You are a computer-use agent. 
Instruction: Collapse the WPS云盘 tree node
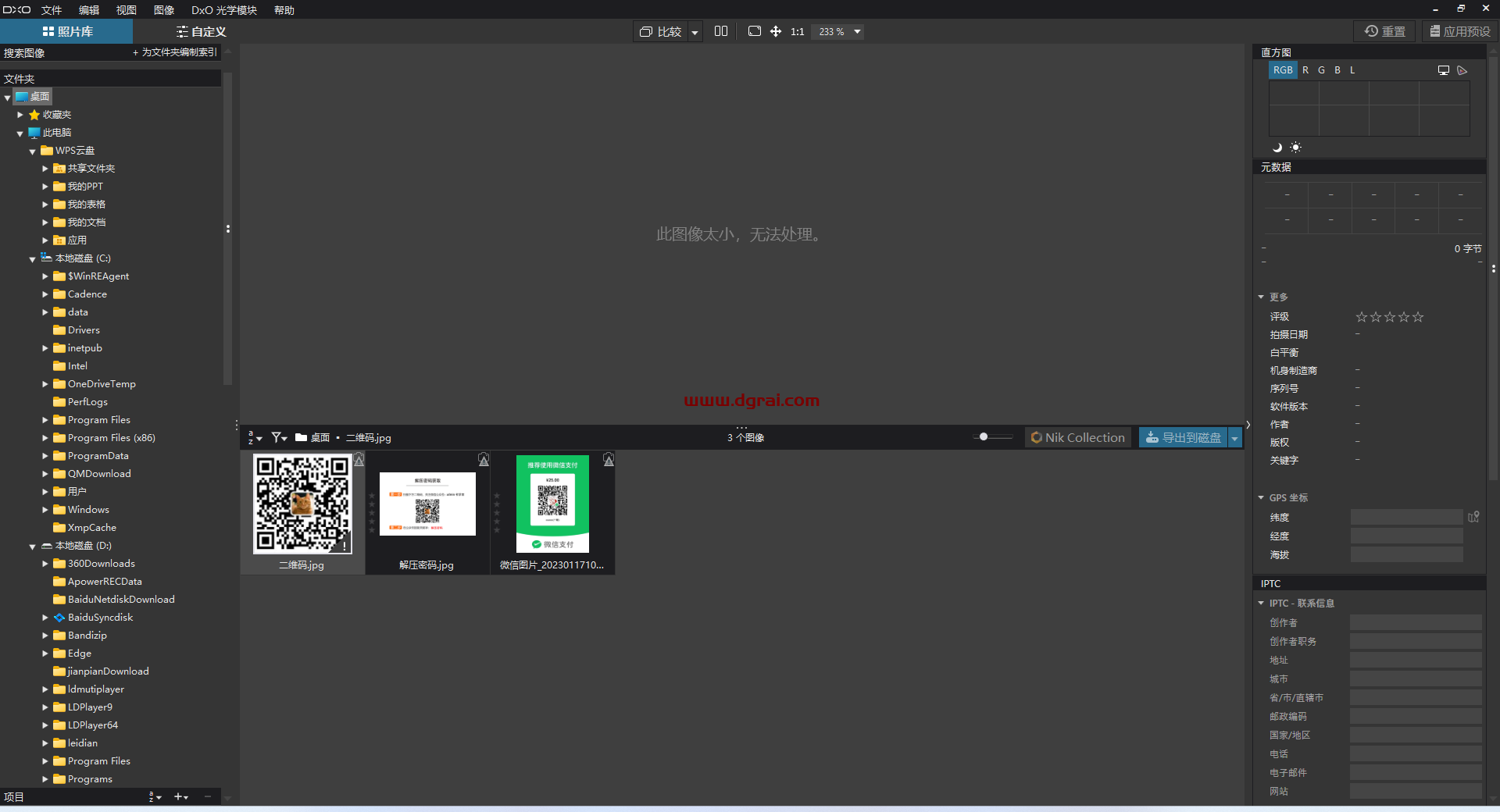point(33,151)
